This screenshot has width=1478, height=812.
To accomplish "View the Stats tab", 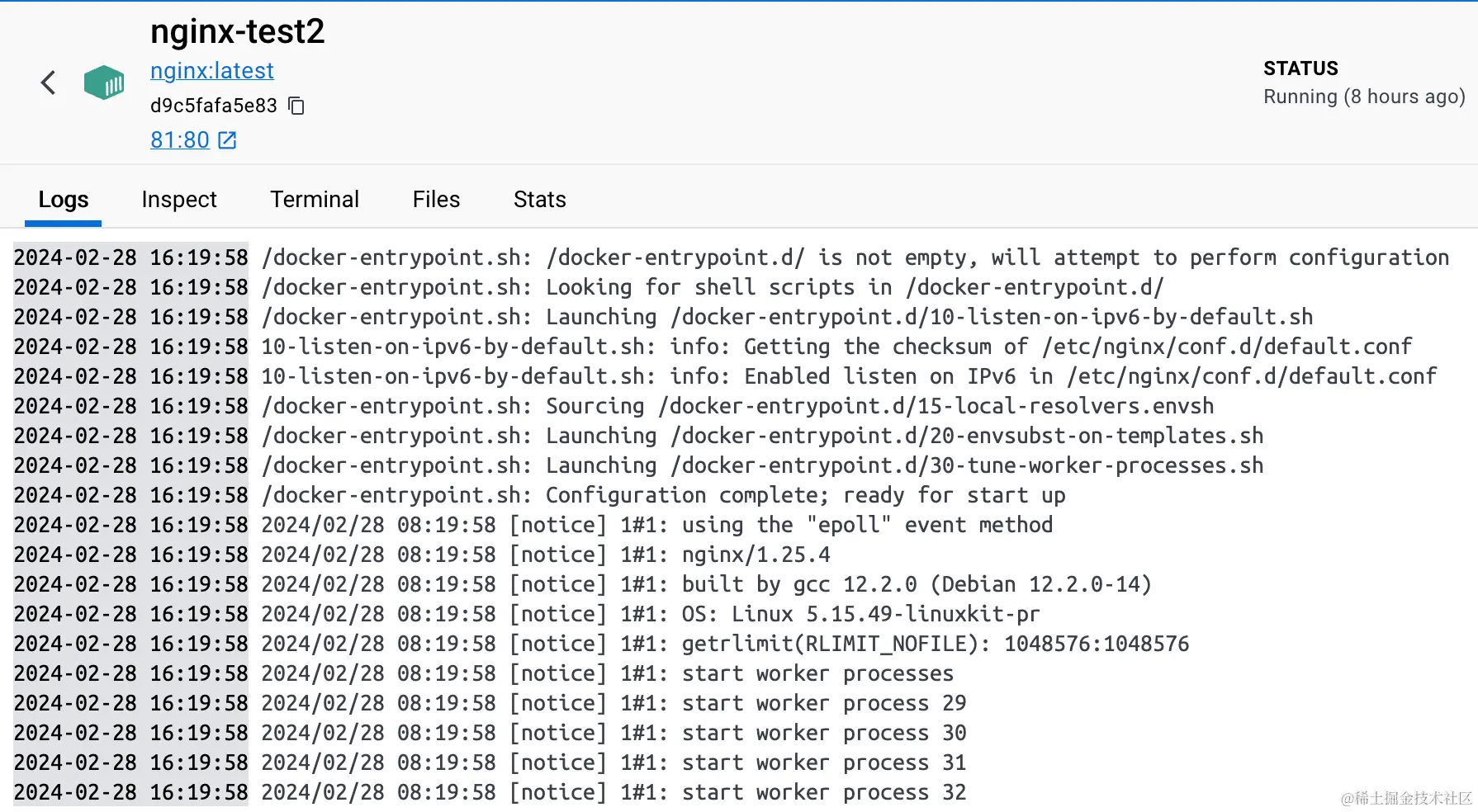I will [540, 200].
